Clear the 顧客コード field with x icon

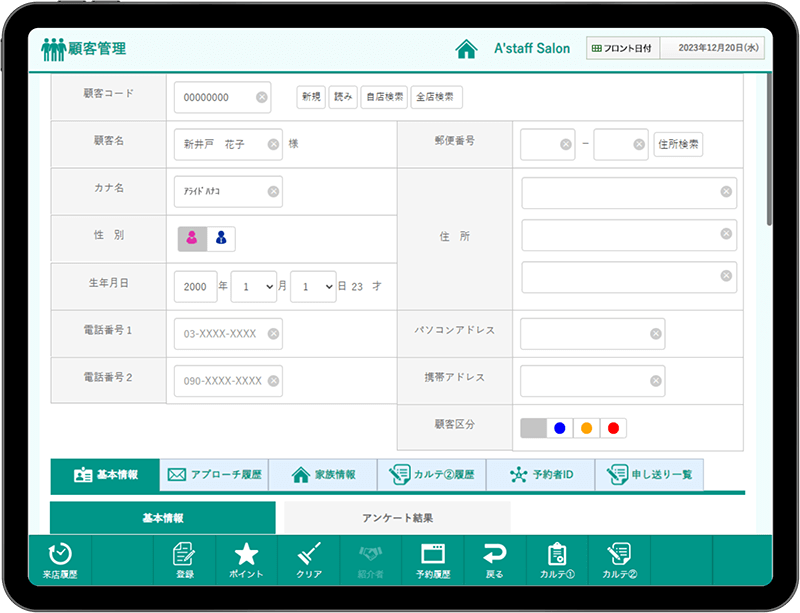[x=262, y=97]
